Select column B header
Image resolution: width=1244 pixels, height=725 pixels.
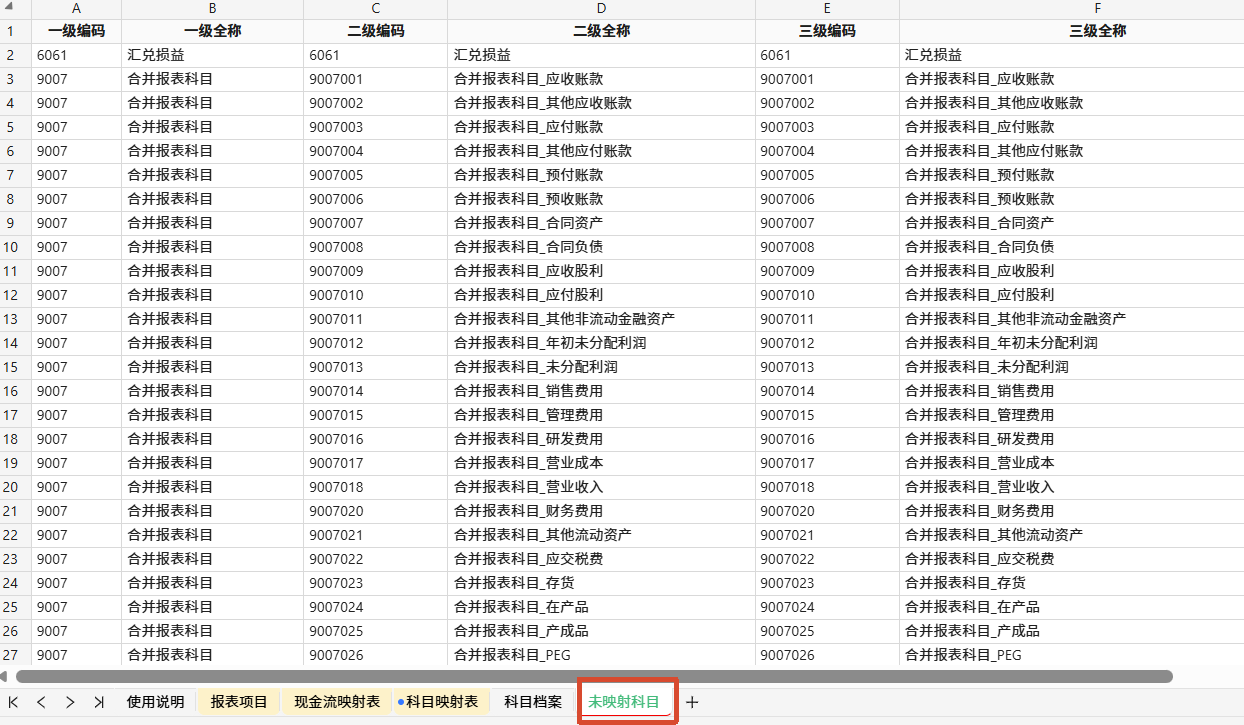click(x=212, y=9)
